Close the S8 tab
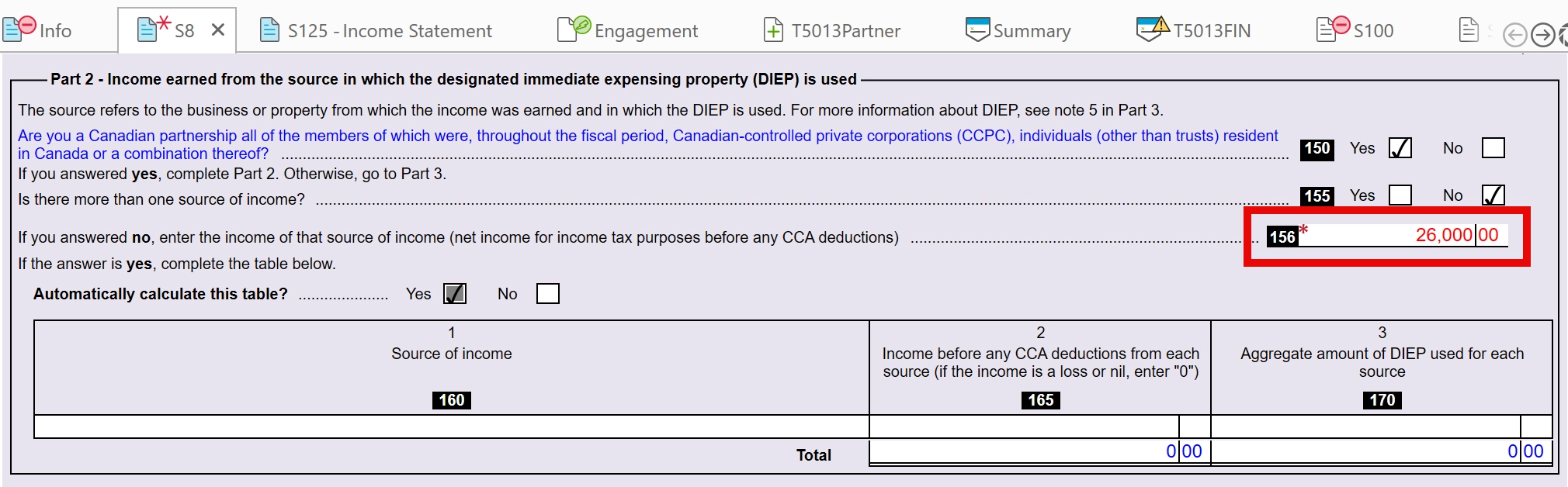Viewport: 1568px width, 487px height. pyautogui.click(x=218, y=30)
